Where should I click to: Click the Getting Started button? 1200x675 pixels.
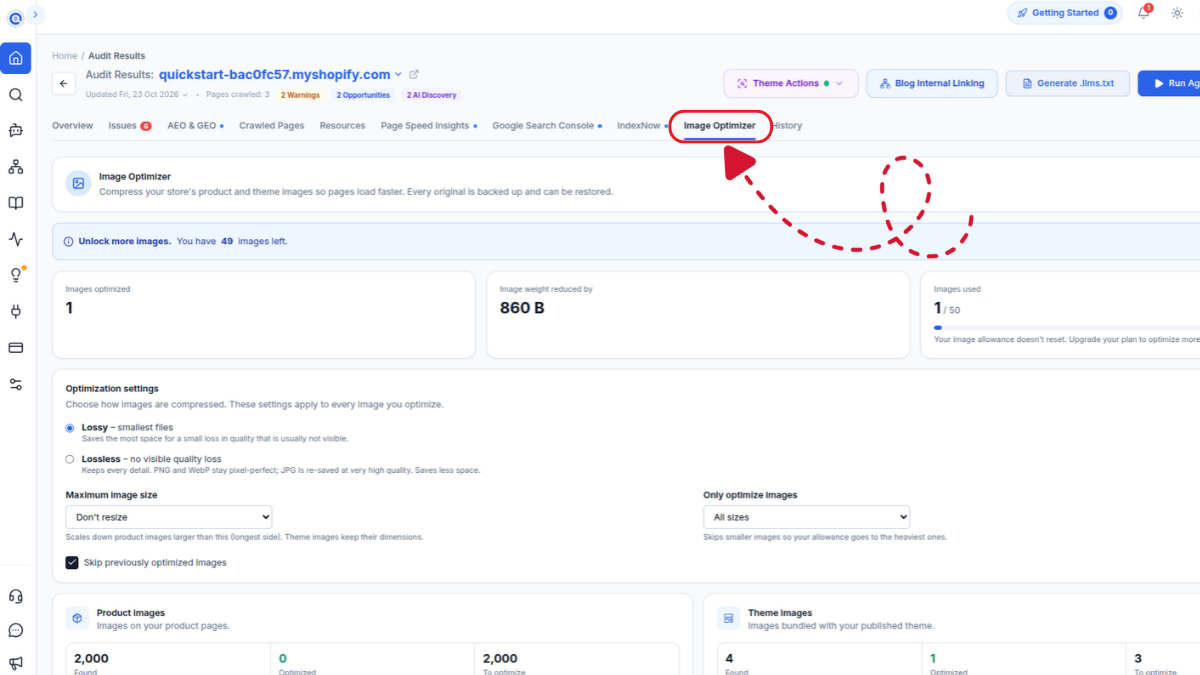[1066, 13]
